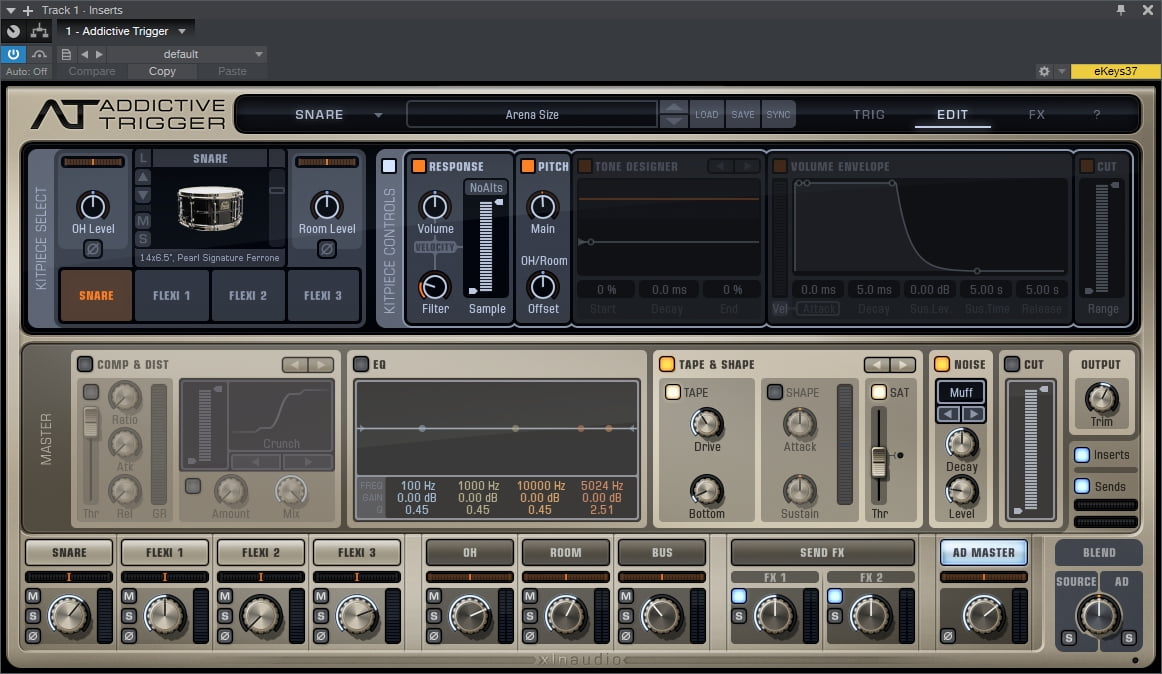Solo the ROOM mixer channel
Screen dimensions: 1162x674
point(530,615)
